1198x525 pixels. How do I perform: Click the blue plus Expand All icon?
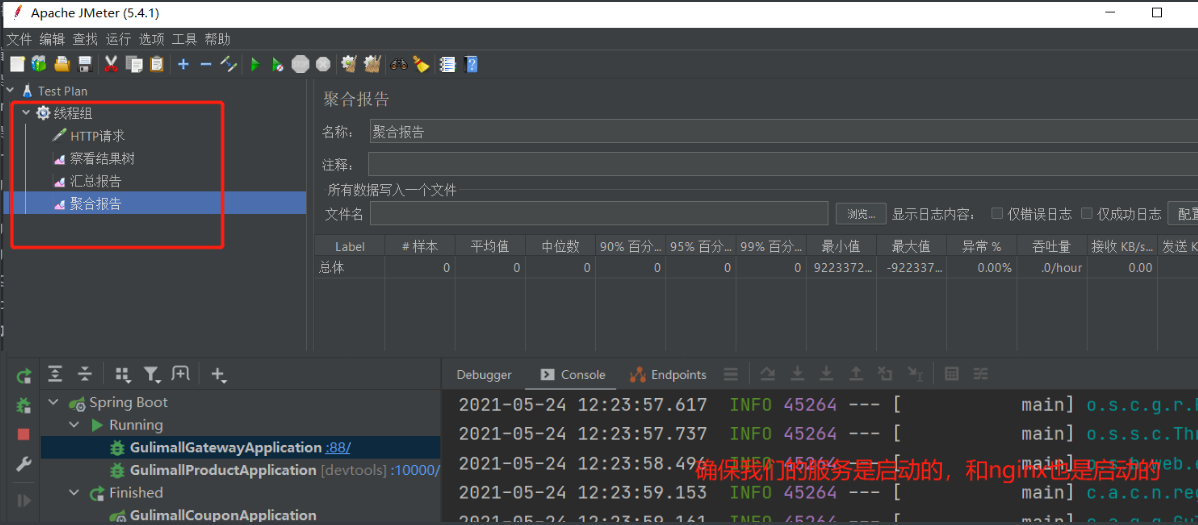click(x=183, y=64)
